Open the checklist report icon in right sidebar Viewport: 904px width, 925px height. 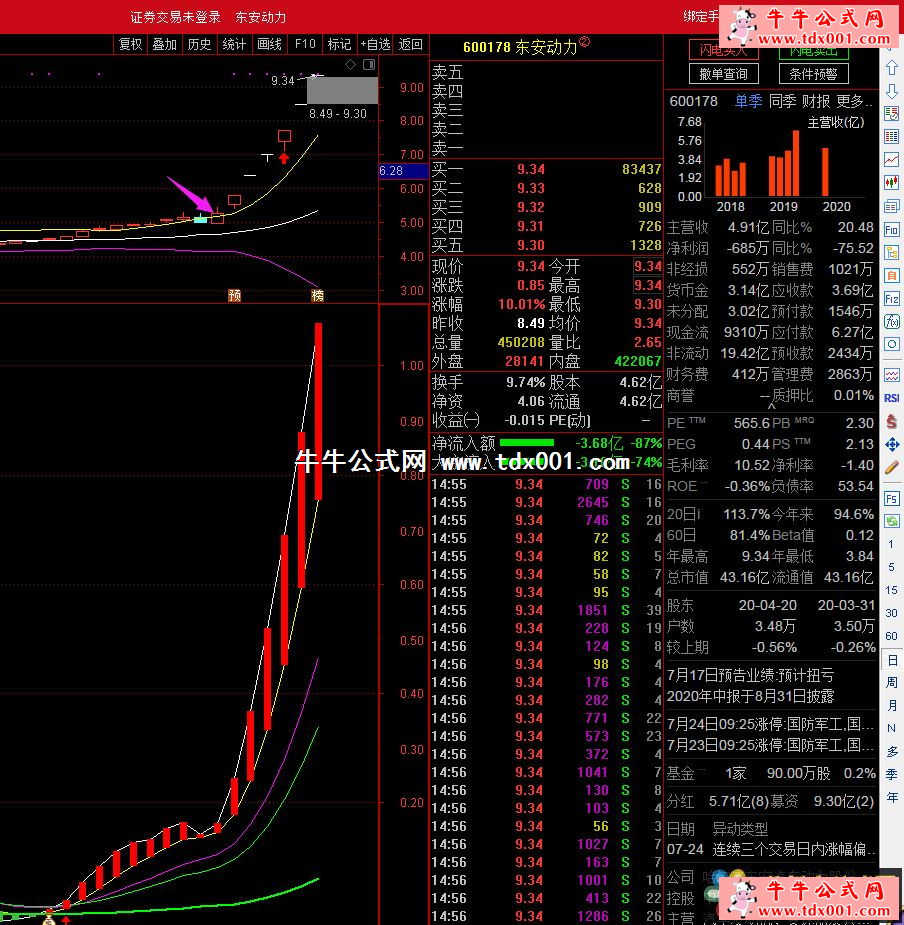tap(892, 114)
